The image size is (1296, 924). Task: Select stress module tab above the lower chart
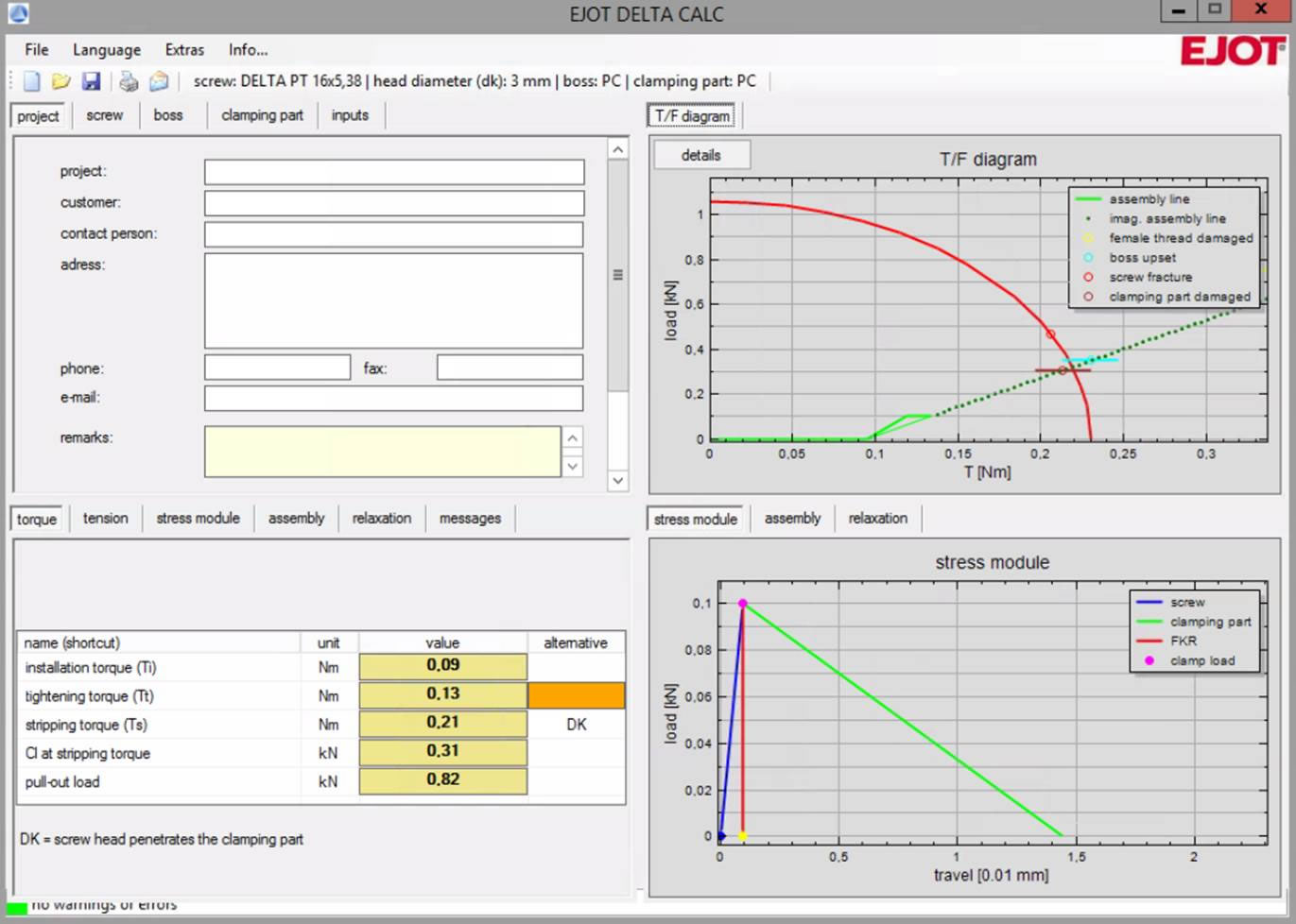pos(696,520)
